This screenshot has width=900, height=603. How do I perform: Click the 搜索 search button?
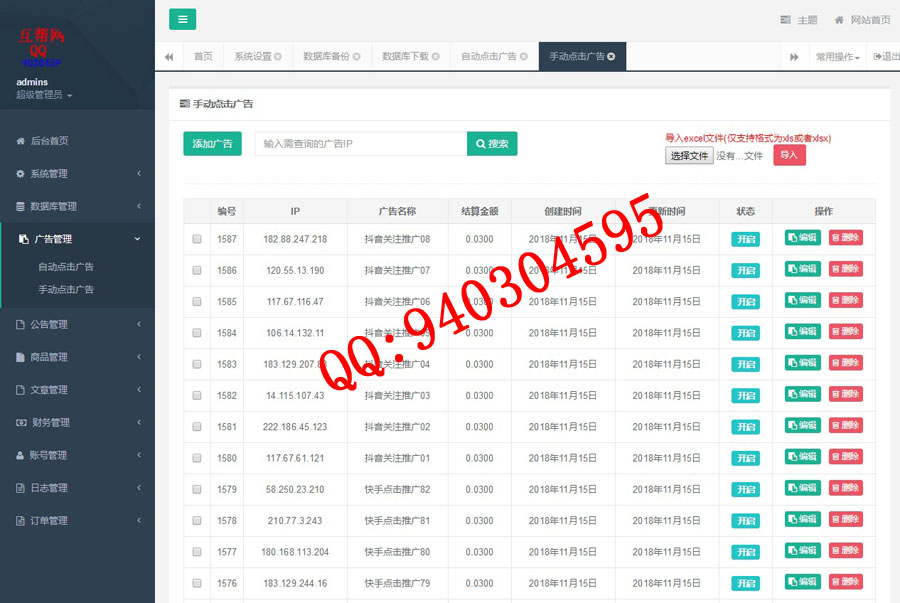click(x=492, y=144)
